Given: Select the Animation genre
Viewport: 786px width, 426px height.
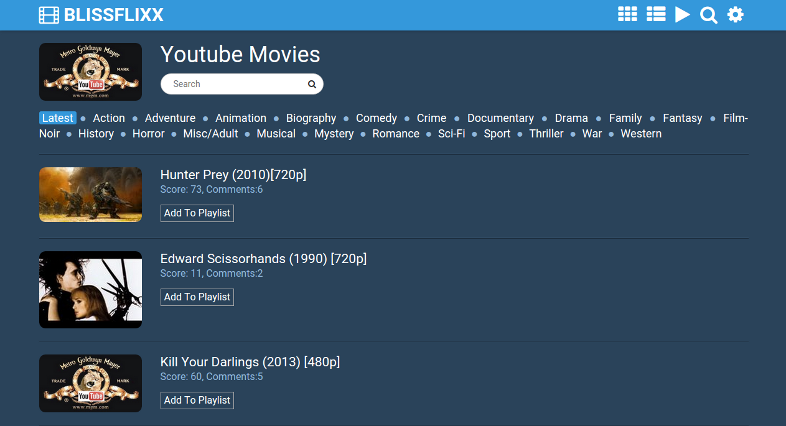Looking at the screenshot, I should tap(241, 118).
